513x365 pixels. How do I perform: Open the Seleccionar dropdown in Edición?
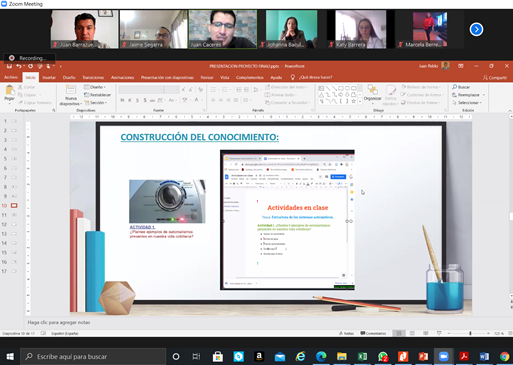[467, 103]
